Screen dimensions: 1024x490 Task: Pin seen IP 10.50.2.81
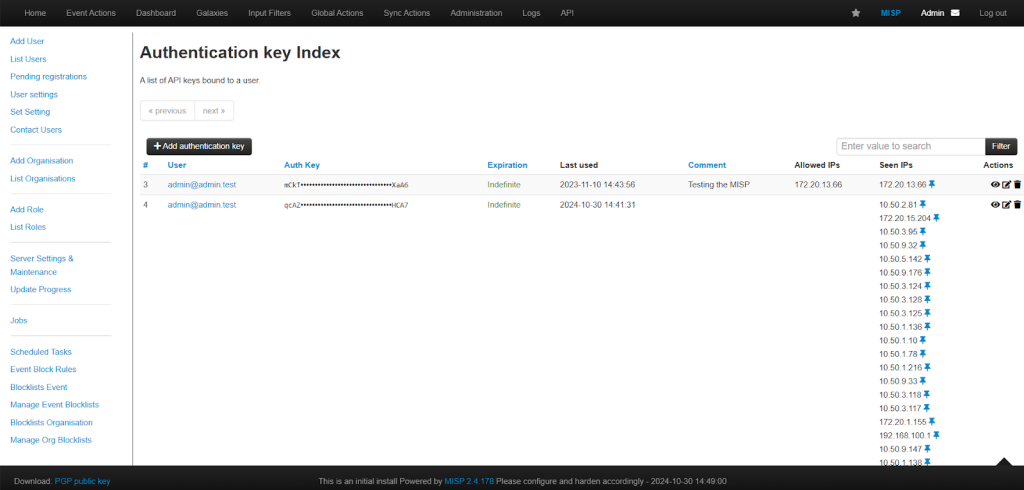(x=923, y=204)
